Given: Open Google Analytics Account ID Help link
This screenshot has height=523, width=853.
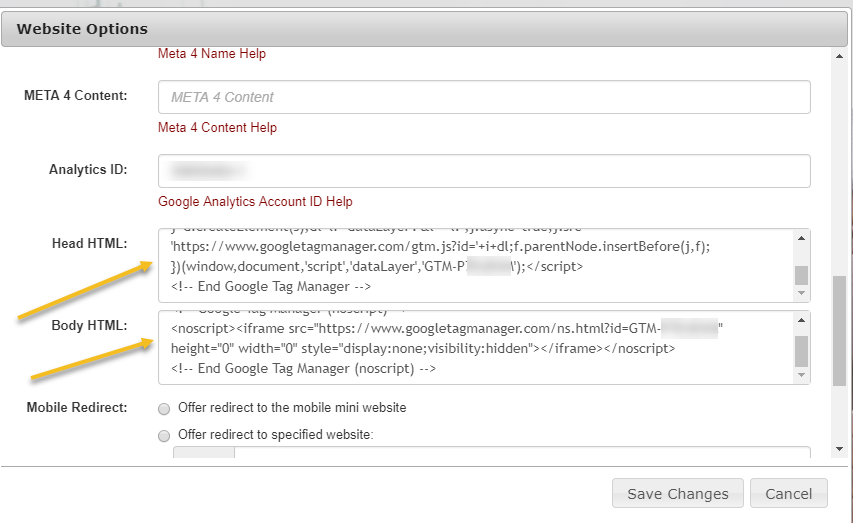Looking at the screenshot, I should pyautogui.click(x=255, y=201).
